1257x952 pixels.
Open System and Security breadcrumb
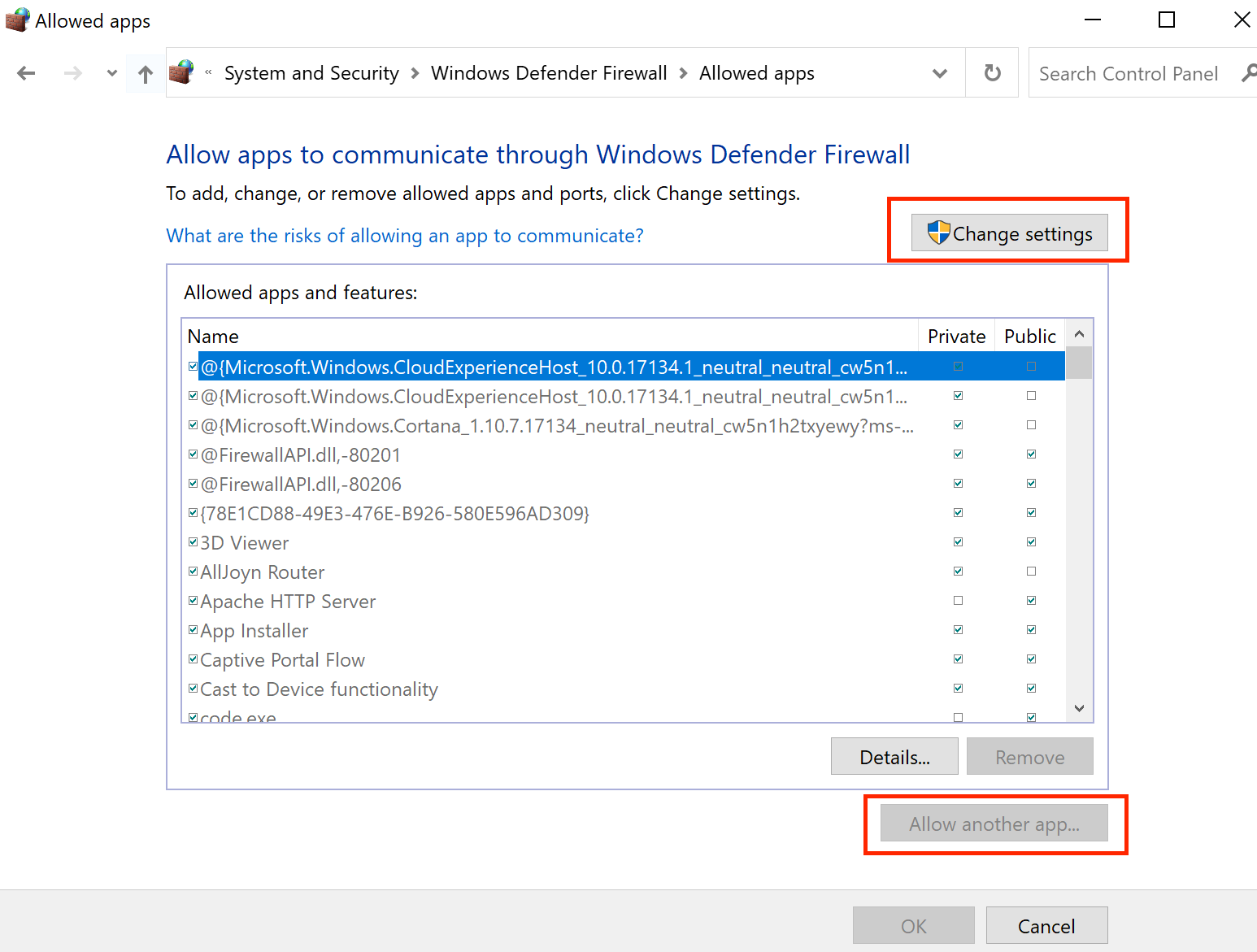click(x=311, y=73)
